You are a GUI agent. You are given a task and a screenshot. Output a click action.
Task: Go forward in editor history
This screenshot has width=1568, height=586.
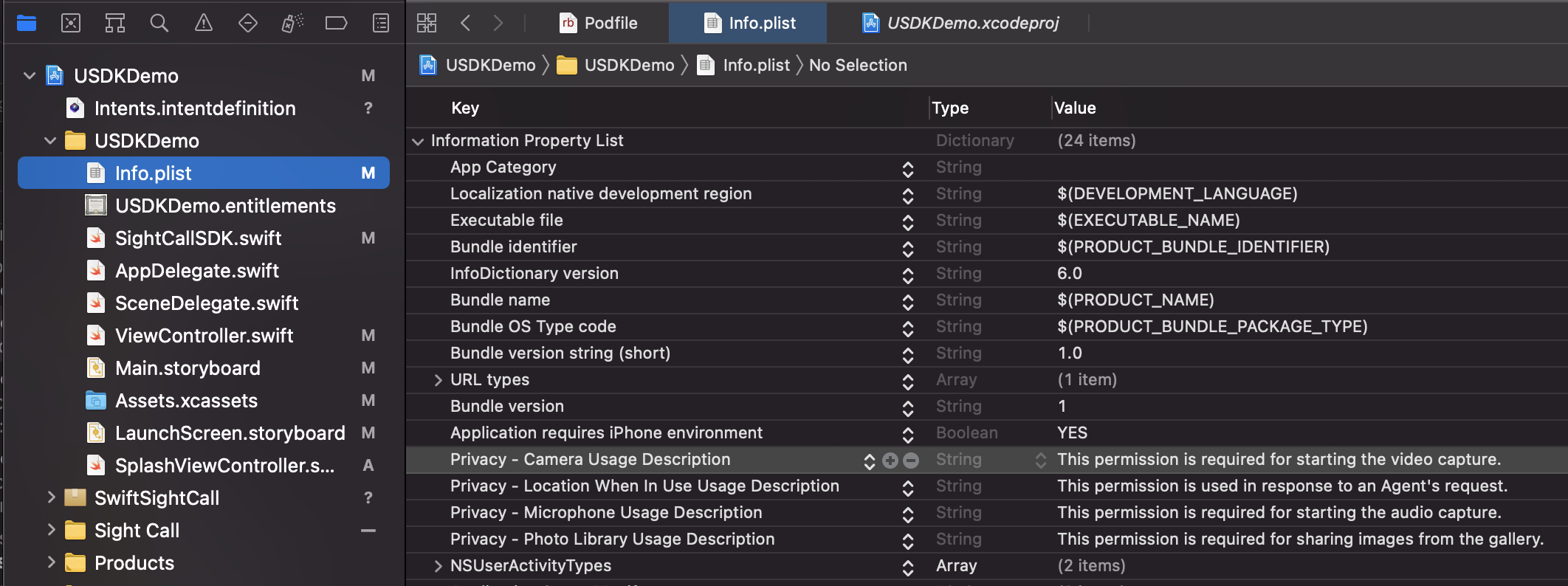[x=498, y=23]
